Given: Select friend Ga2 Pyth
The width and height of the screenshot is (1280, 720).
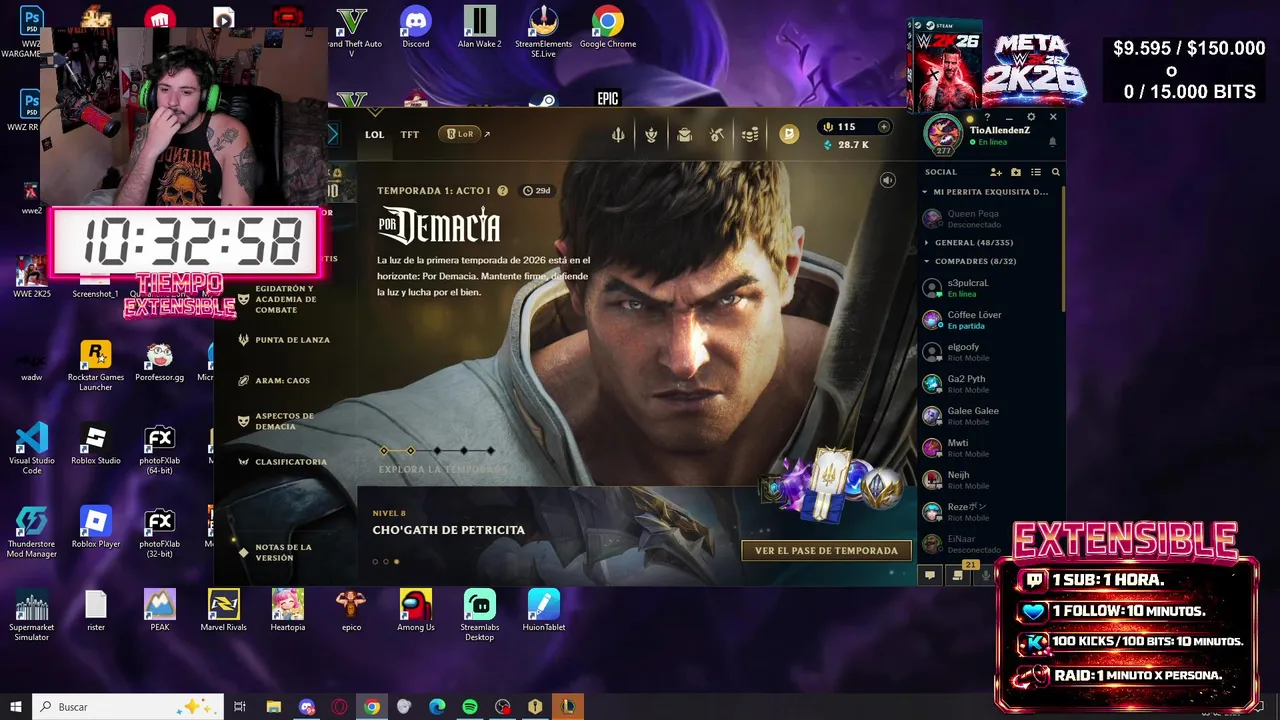Looking at the screenshot, I should coord(990,384).
